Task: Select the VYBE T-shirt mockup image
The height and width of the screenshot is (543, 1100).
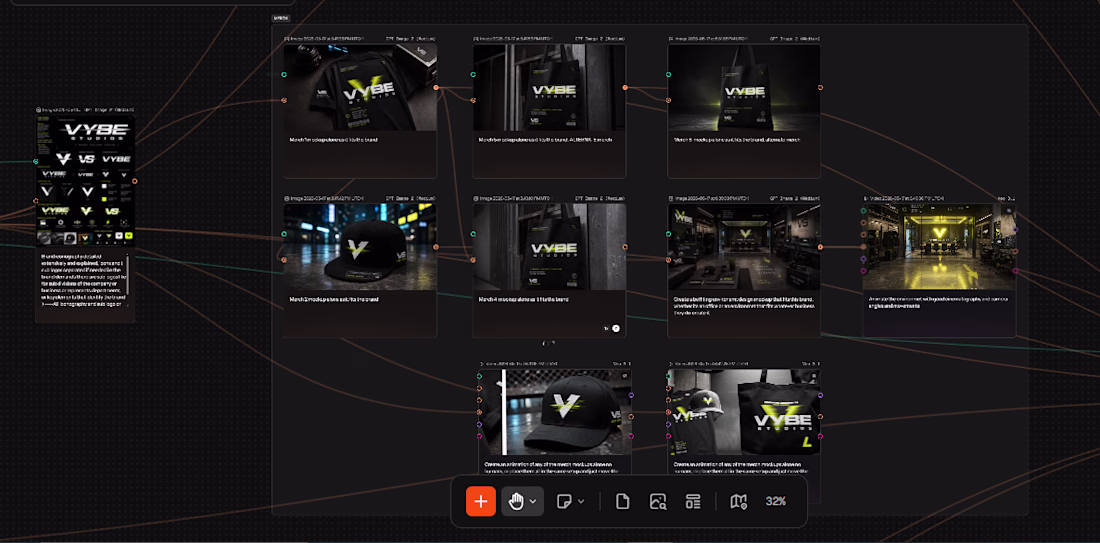Action: coord(360,87)
